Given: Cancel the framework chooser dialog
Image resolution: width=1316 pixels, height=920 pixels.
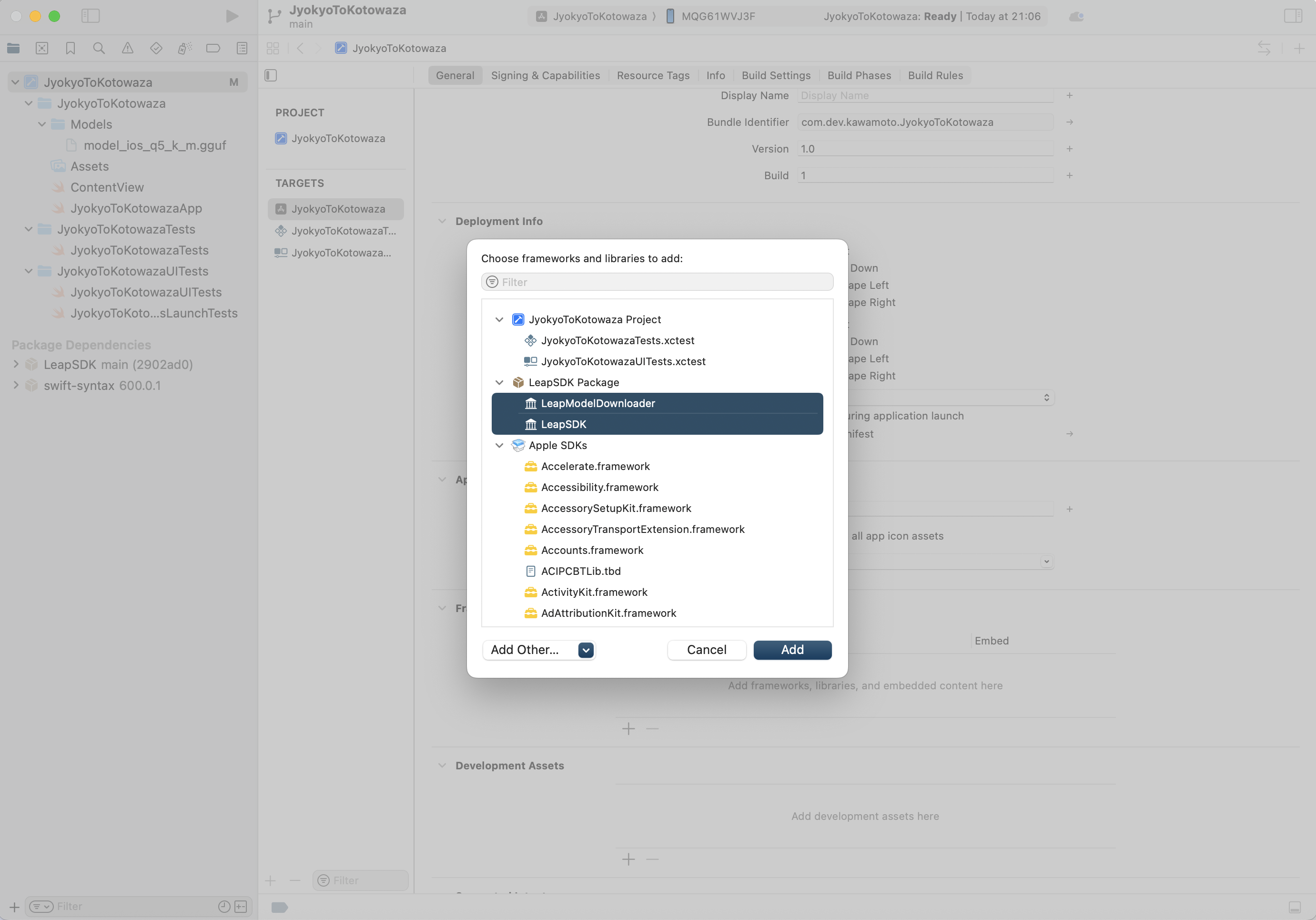Looking at the screenshot, I should click(x=706, y=650).
